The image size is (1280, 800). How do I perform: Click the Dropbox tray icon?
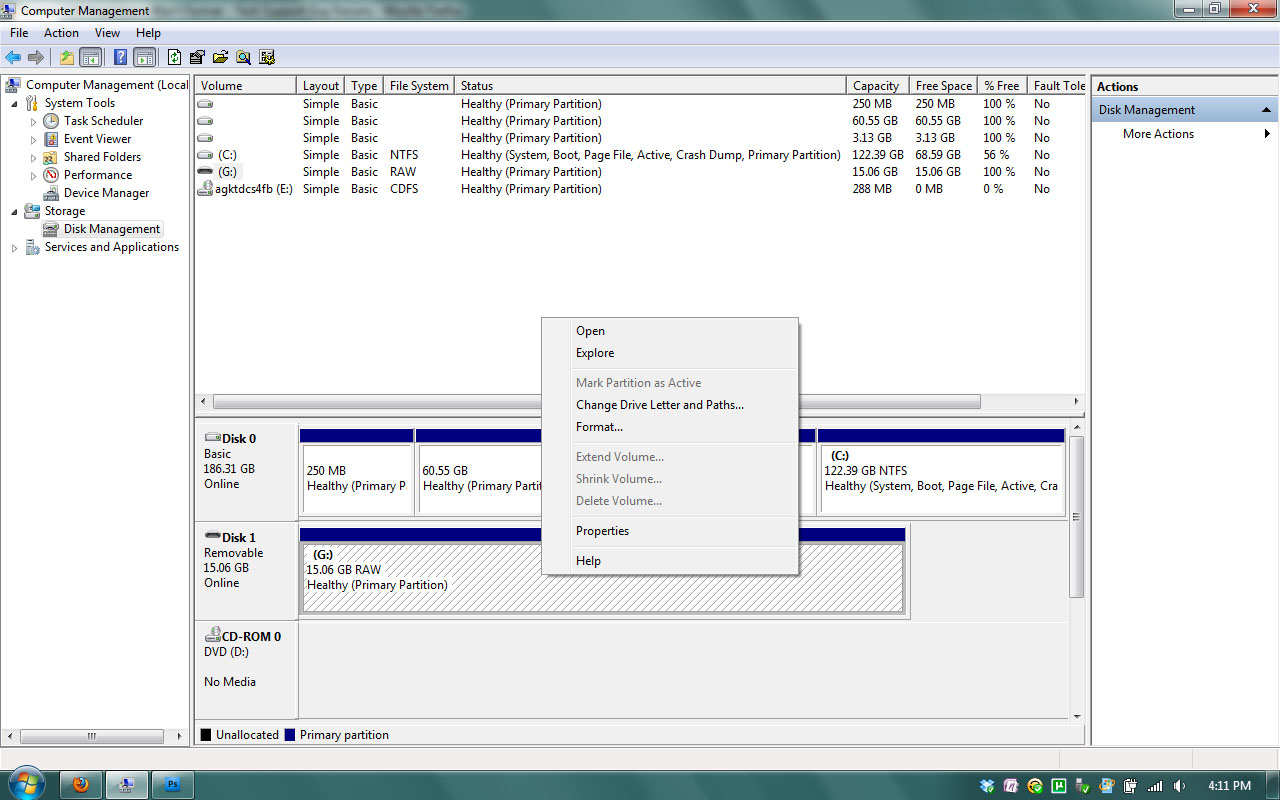988,786
